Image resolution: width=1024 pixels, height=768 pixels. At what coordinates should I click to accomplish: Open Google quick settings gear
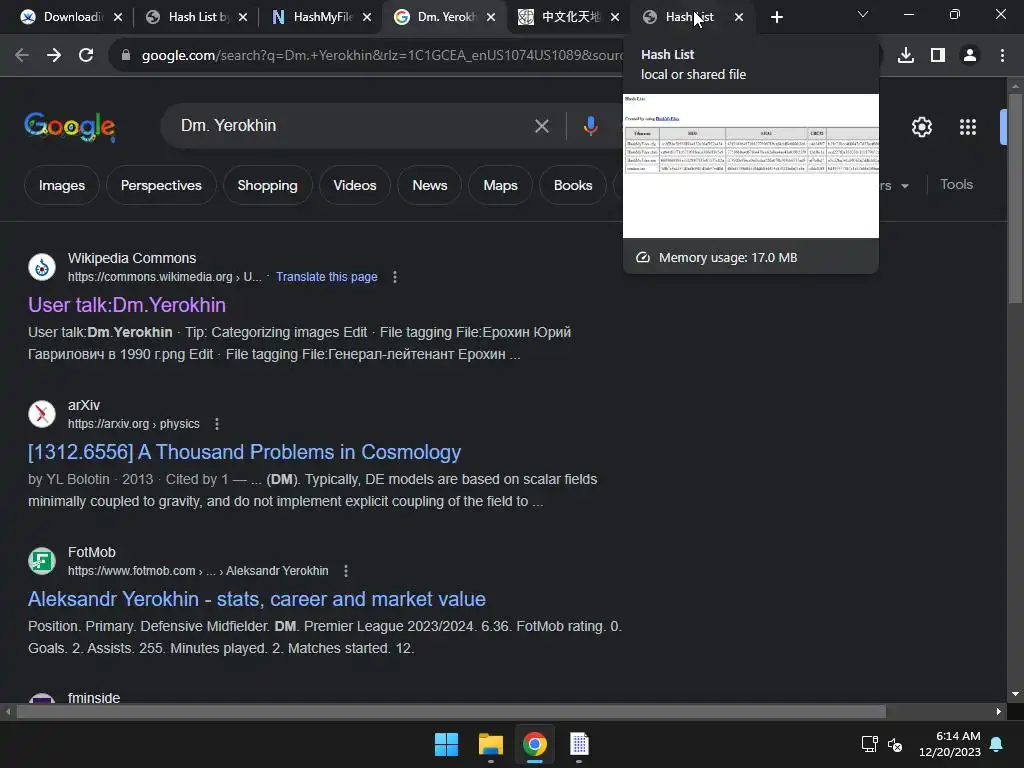921,127
